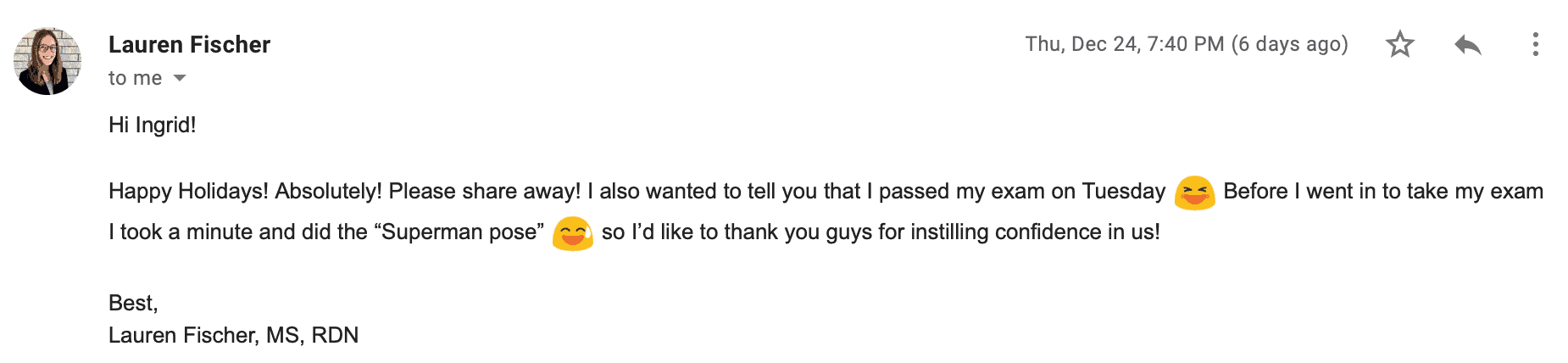
Task: Open the three-dot More options menu
Action: (1535, 44)
